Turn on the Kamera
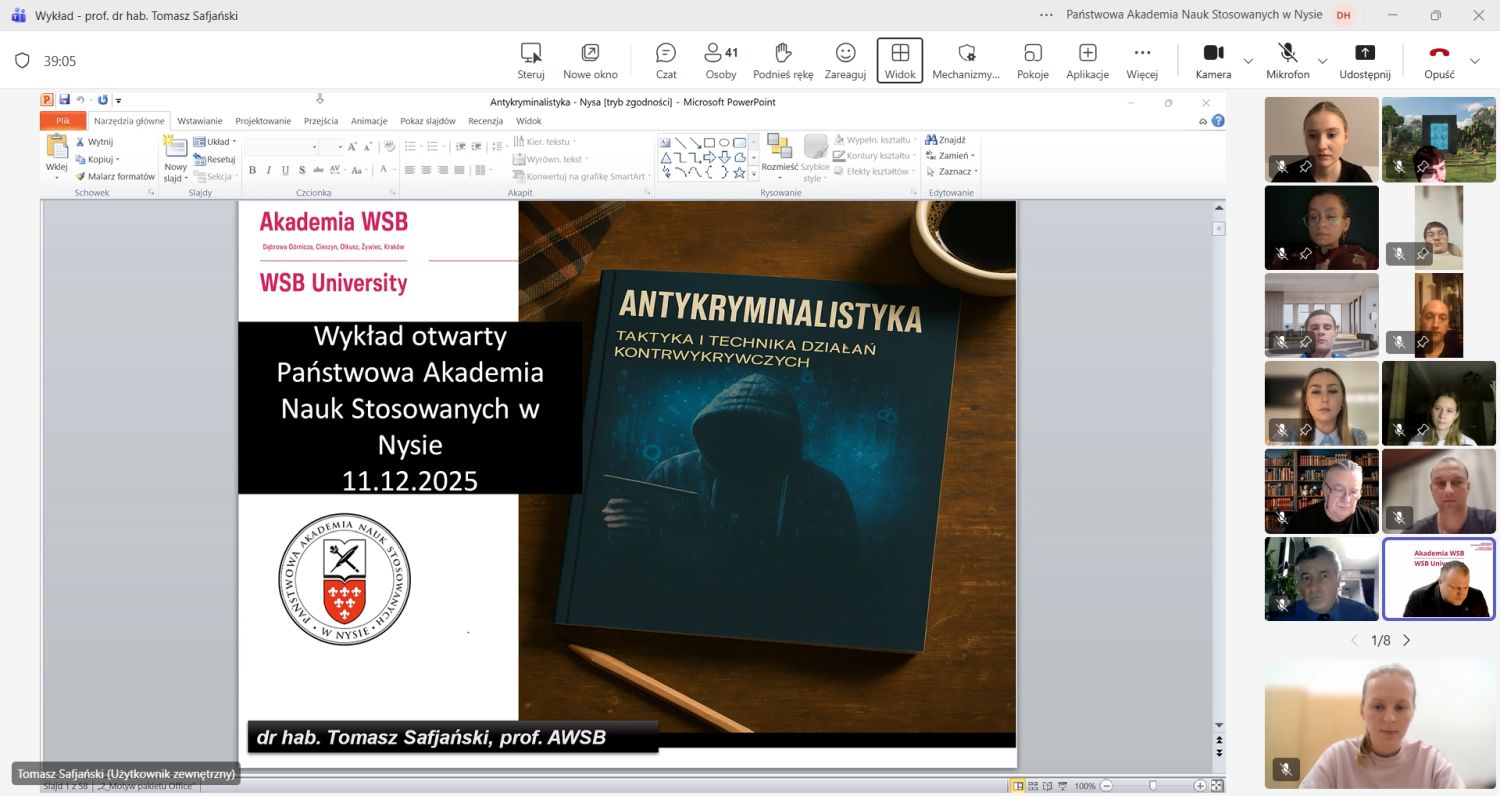Image resolution: width=1500 pixels, height=796 pixels. coord(1213,60)
